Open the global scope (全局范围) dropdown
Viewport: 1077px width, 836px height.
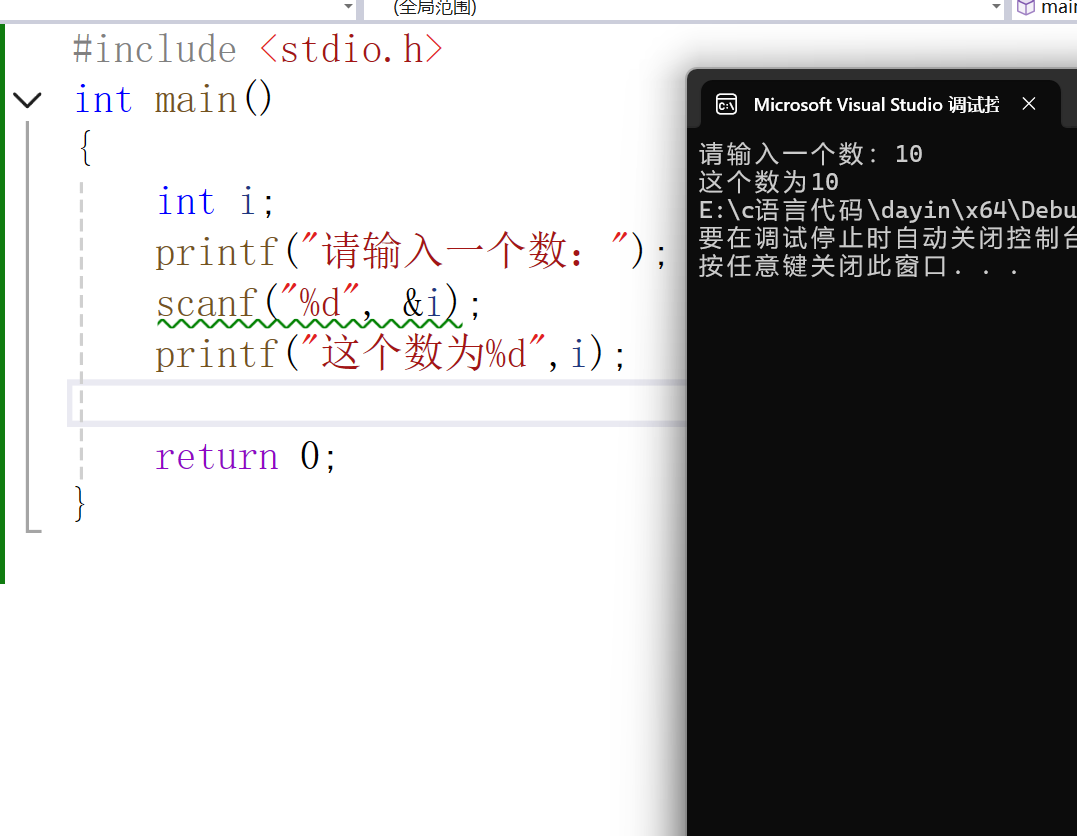pyautogui.click(x=684, y=8)
